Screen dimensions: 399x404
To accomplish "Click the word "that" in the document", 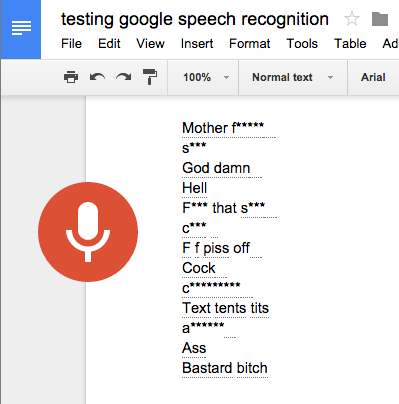I will pyautogui.click(x=225, y=208).
